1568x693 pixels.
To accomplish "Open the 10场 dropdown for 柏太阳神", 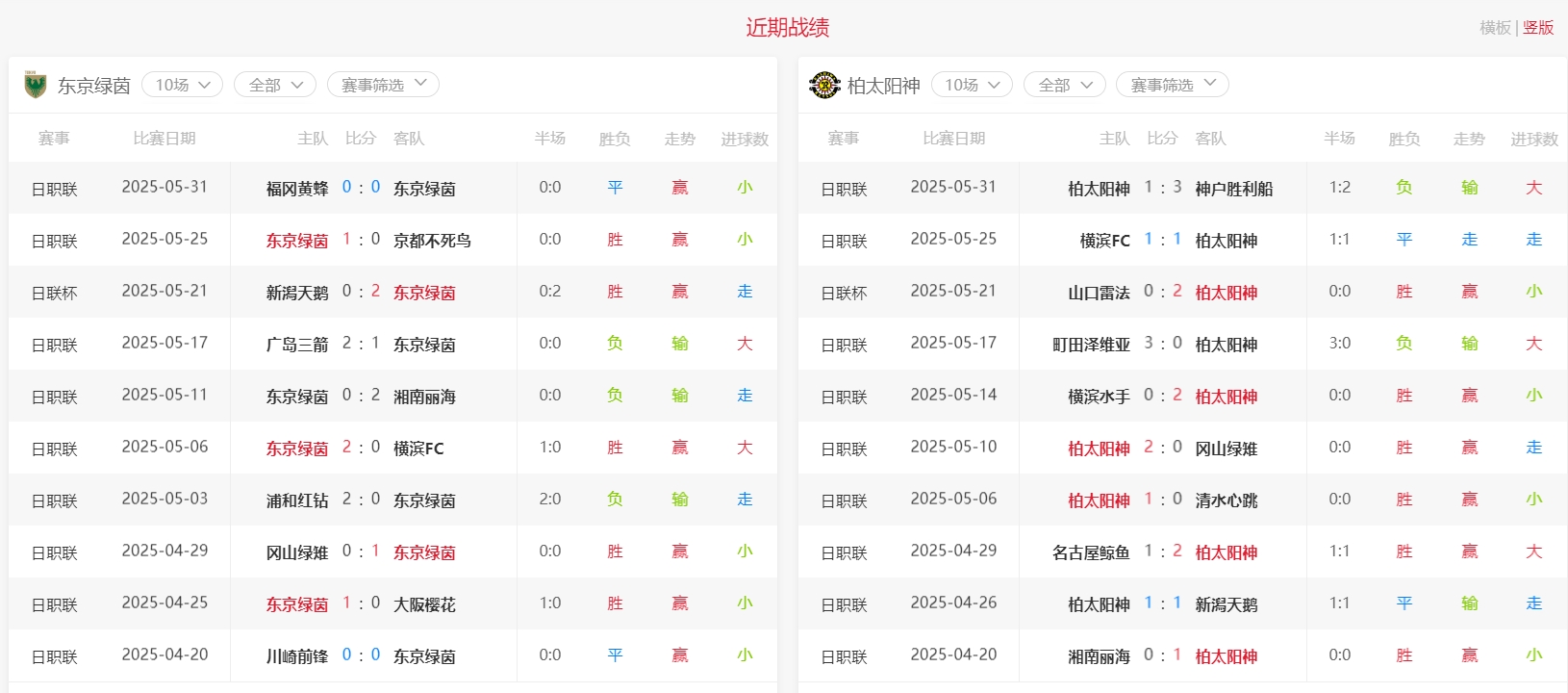I will (x=972, y=85).
